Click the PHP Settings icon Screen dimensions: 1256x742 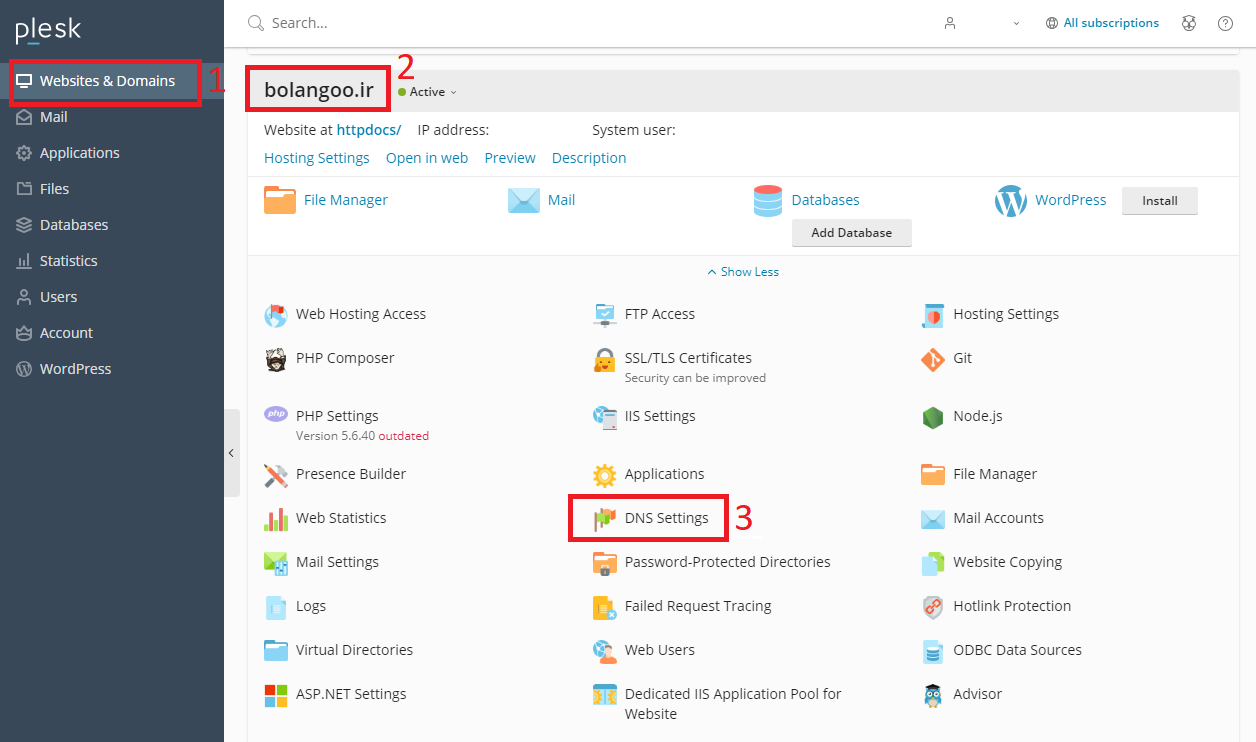click(x=276, y=415)
